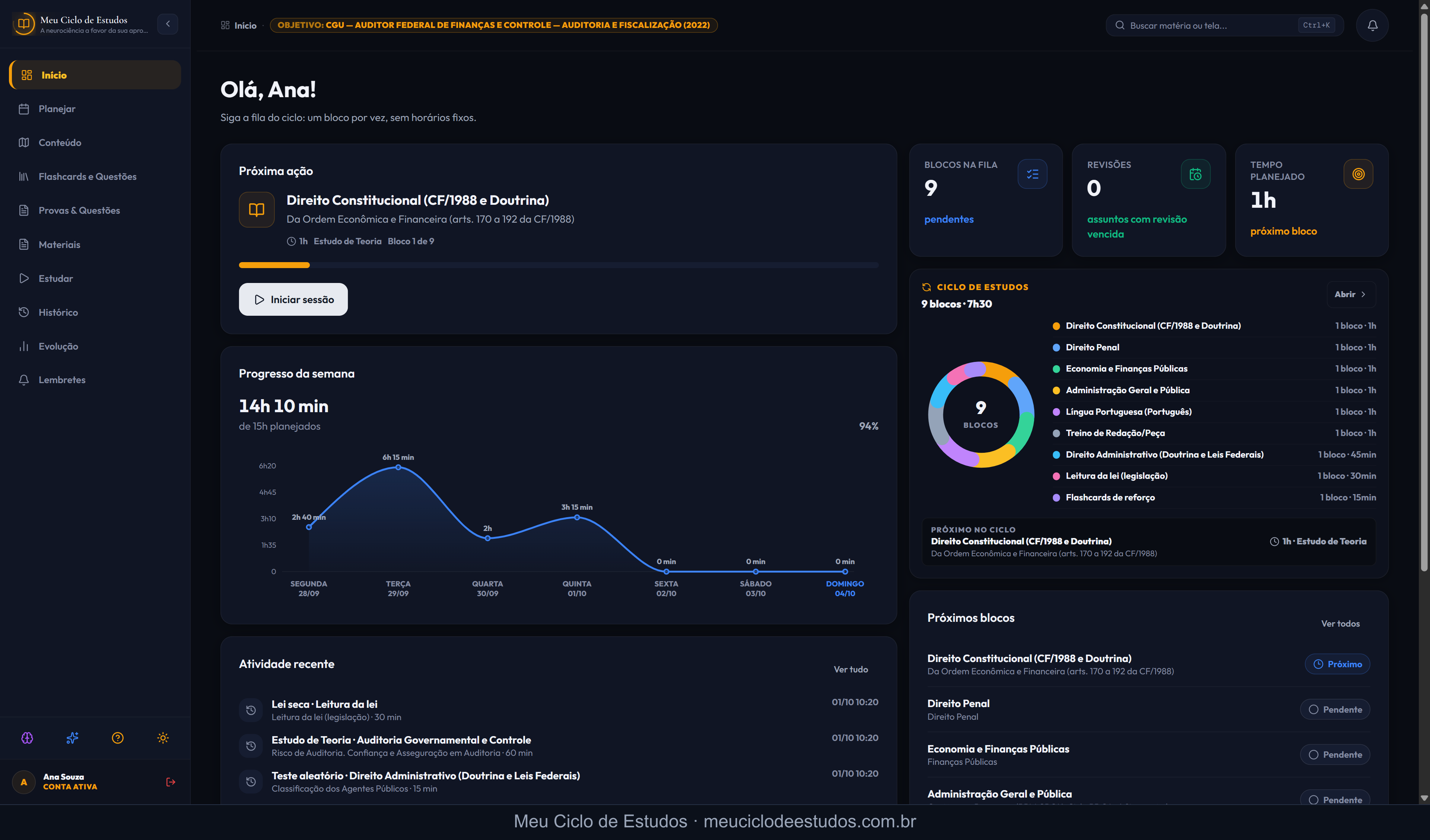Open Conteúdo in sidebar

tap(95, 143)
